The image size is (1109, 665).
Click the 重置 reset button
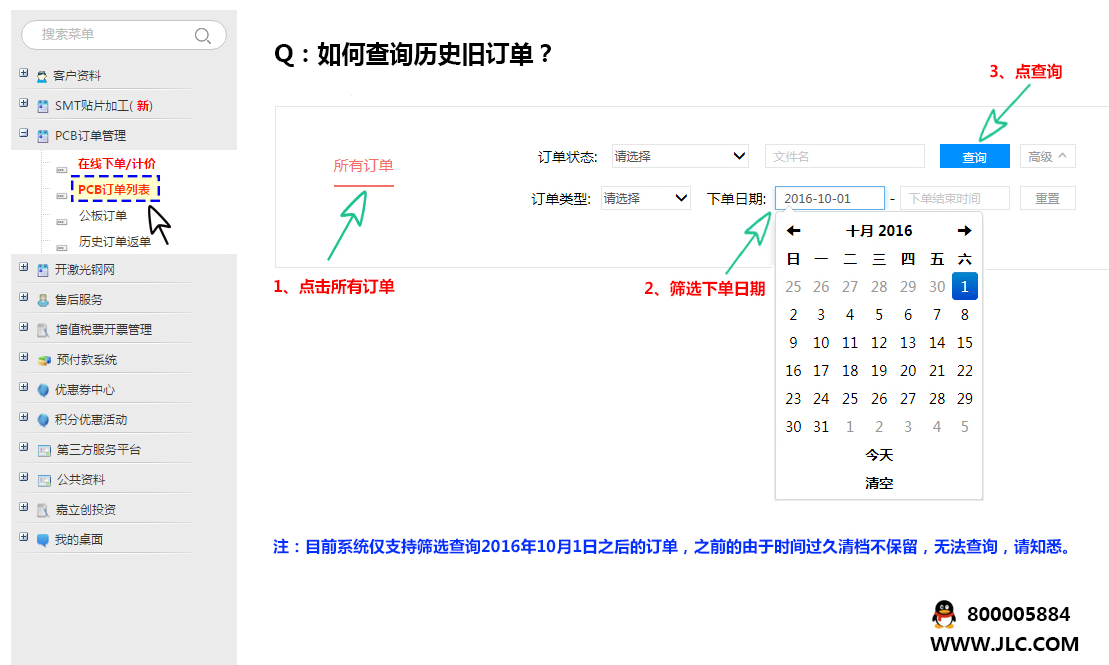(x=1047, y=198)
